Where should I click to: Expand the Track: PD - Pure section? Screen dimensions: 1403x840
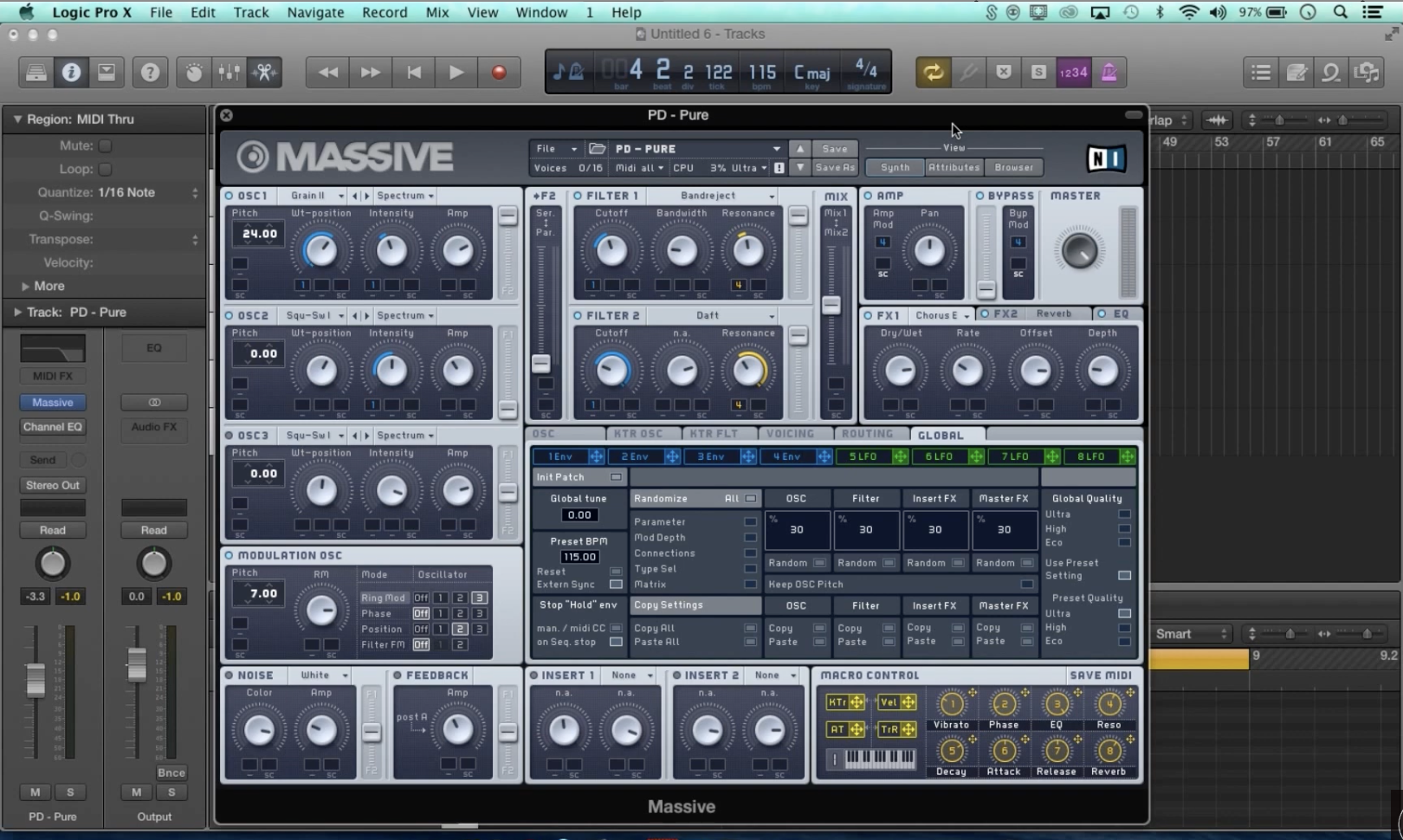(17, 312)
